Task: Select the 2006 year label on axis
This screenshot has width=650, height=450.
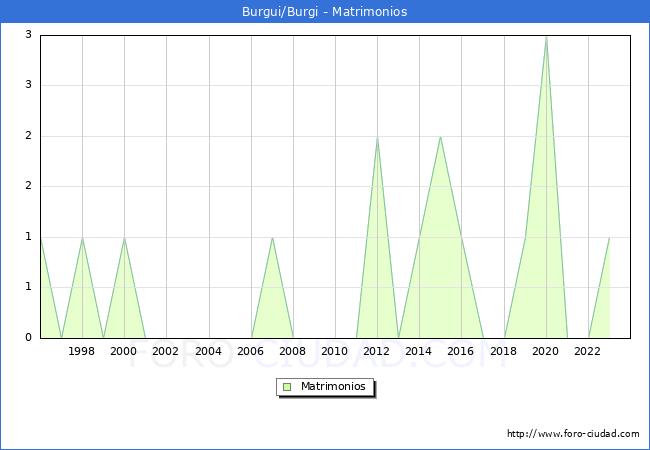Action: click(x=251, y=351)
